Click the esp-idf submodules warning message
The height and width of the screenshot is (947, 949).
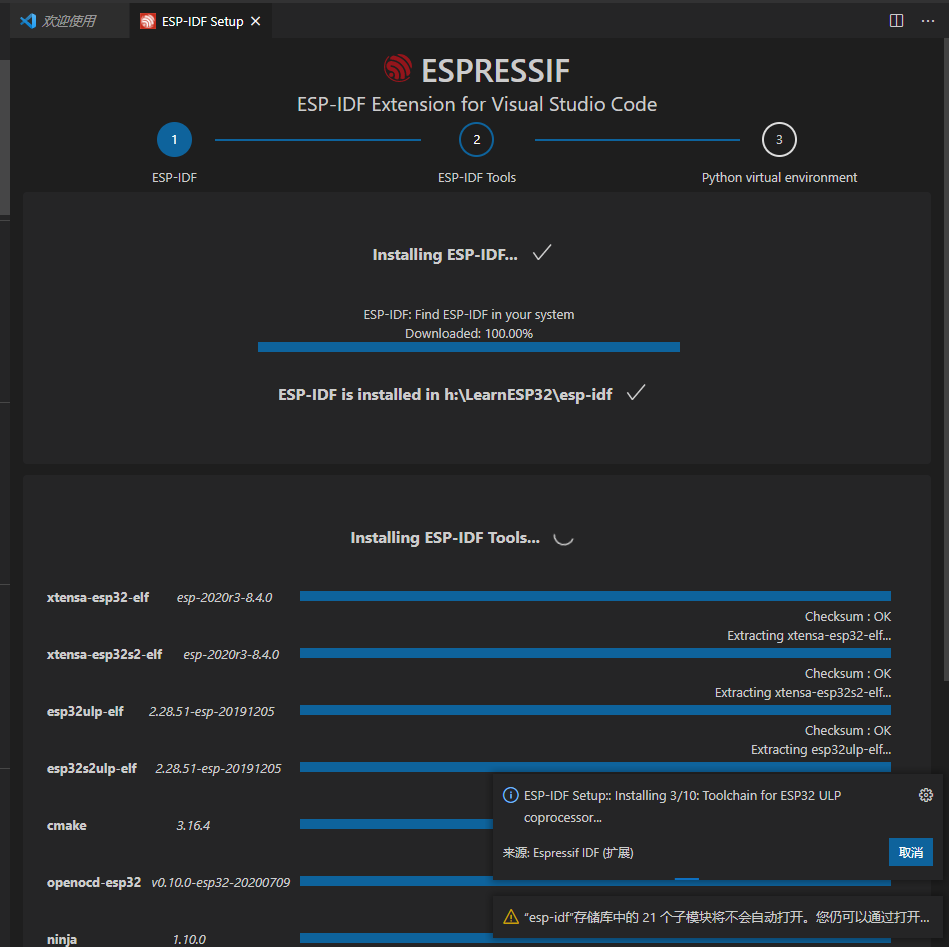726,917
